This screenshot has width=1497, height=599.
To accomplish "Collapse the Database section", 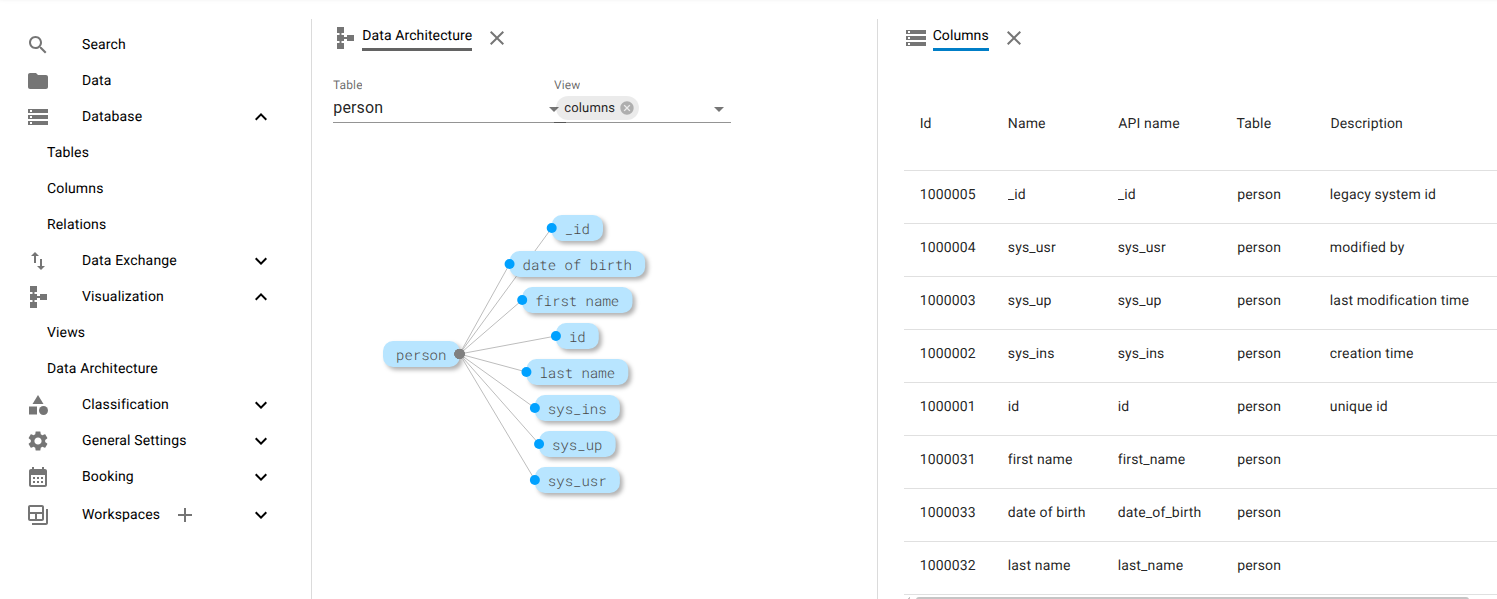I will (x=261, y=117).
